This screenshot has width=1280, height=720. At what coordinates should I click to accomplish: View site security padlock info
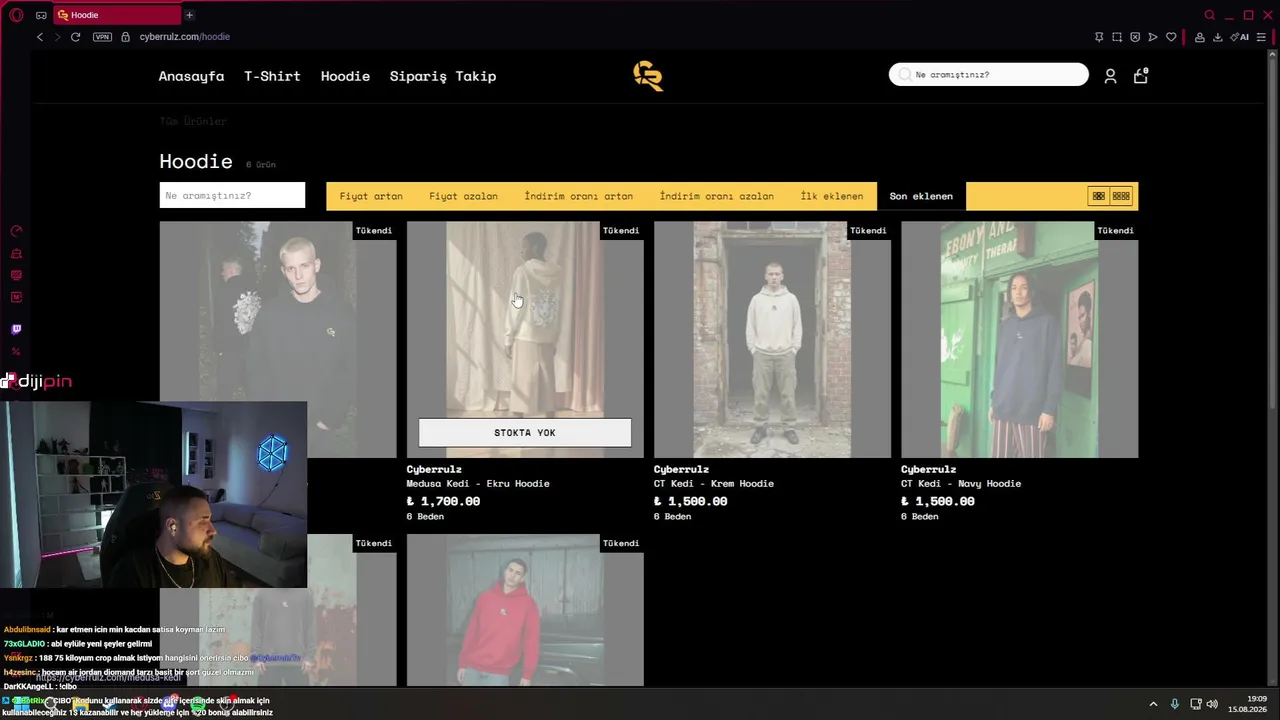tap(125, 37)
